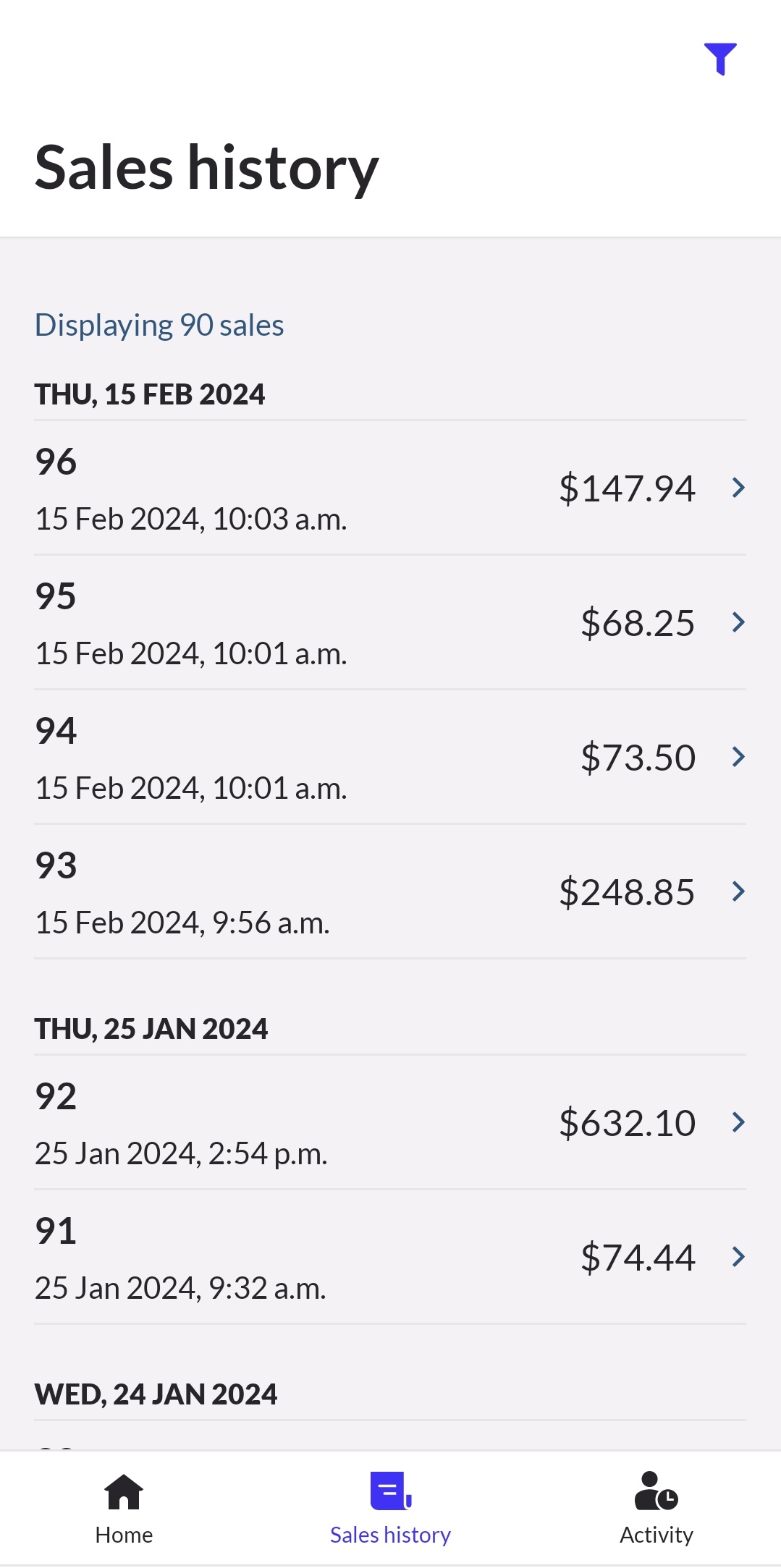Select the $73.50 sale amount
781x1568 pixels.
[x=637, y=758]
